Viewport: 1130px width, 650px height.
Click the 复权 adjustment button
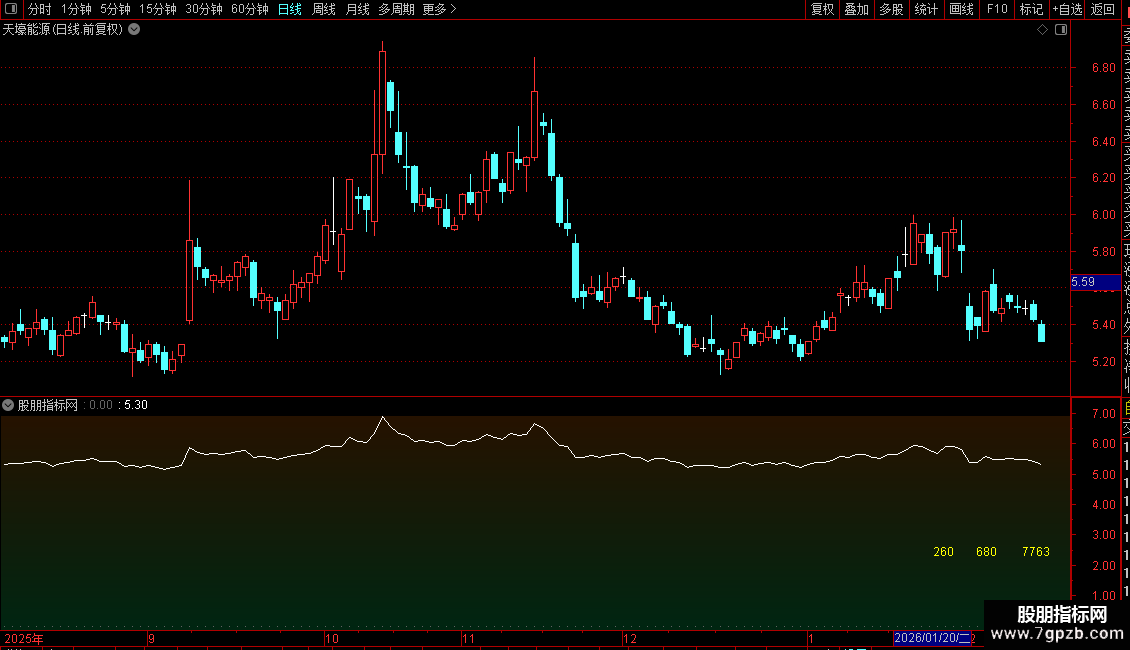tap(822, 9)
